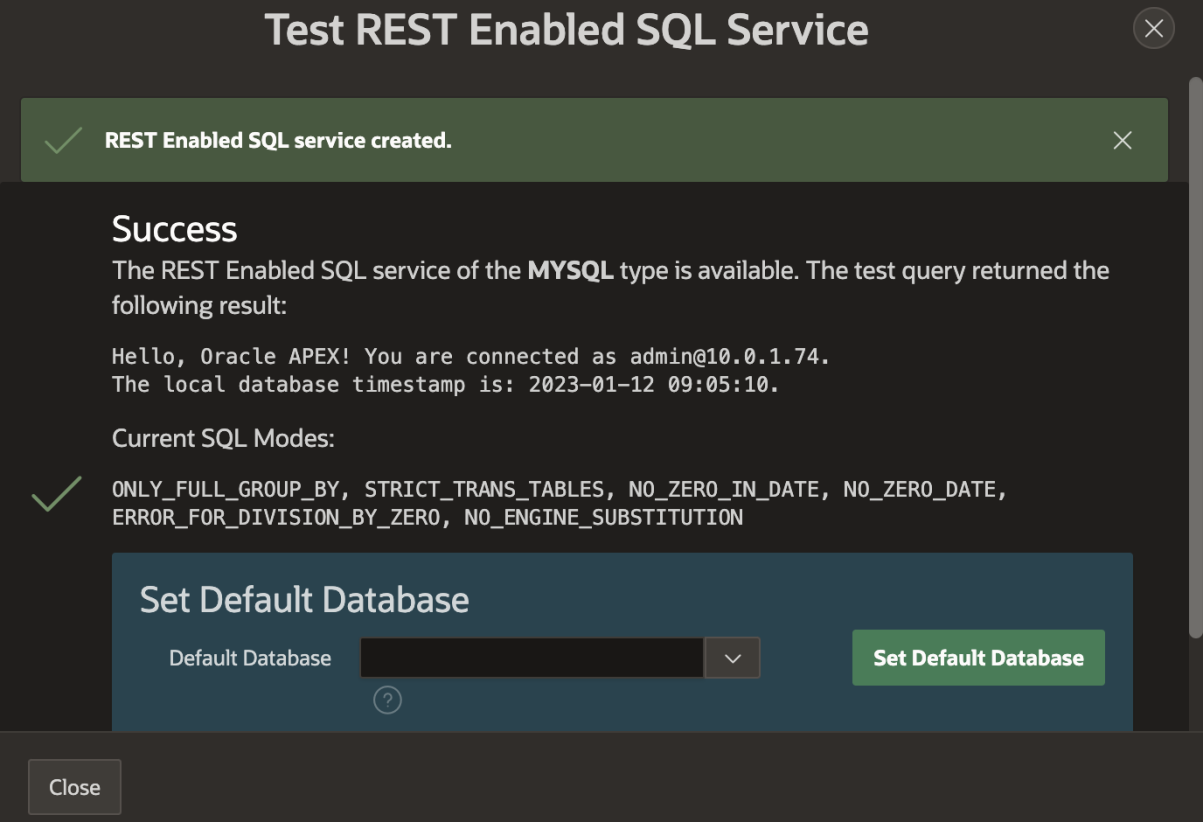Click the local database timestamp line

click(445, 385)
